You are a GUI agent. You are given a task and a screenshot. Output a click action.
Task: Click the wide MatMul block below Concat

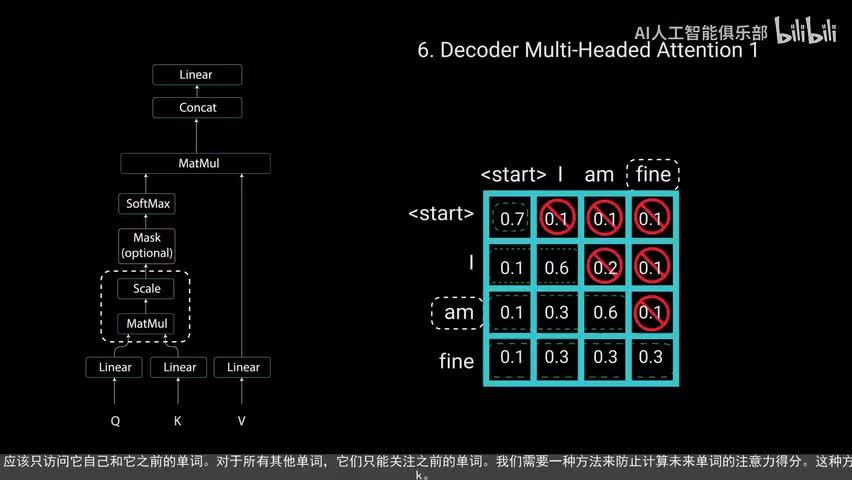tap(196, 163)
